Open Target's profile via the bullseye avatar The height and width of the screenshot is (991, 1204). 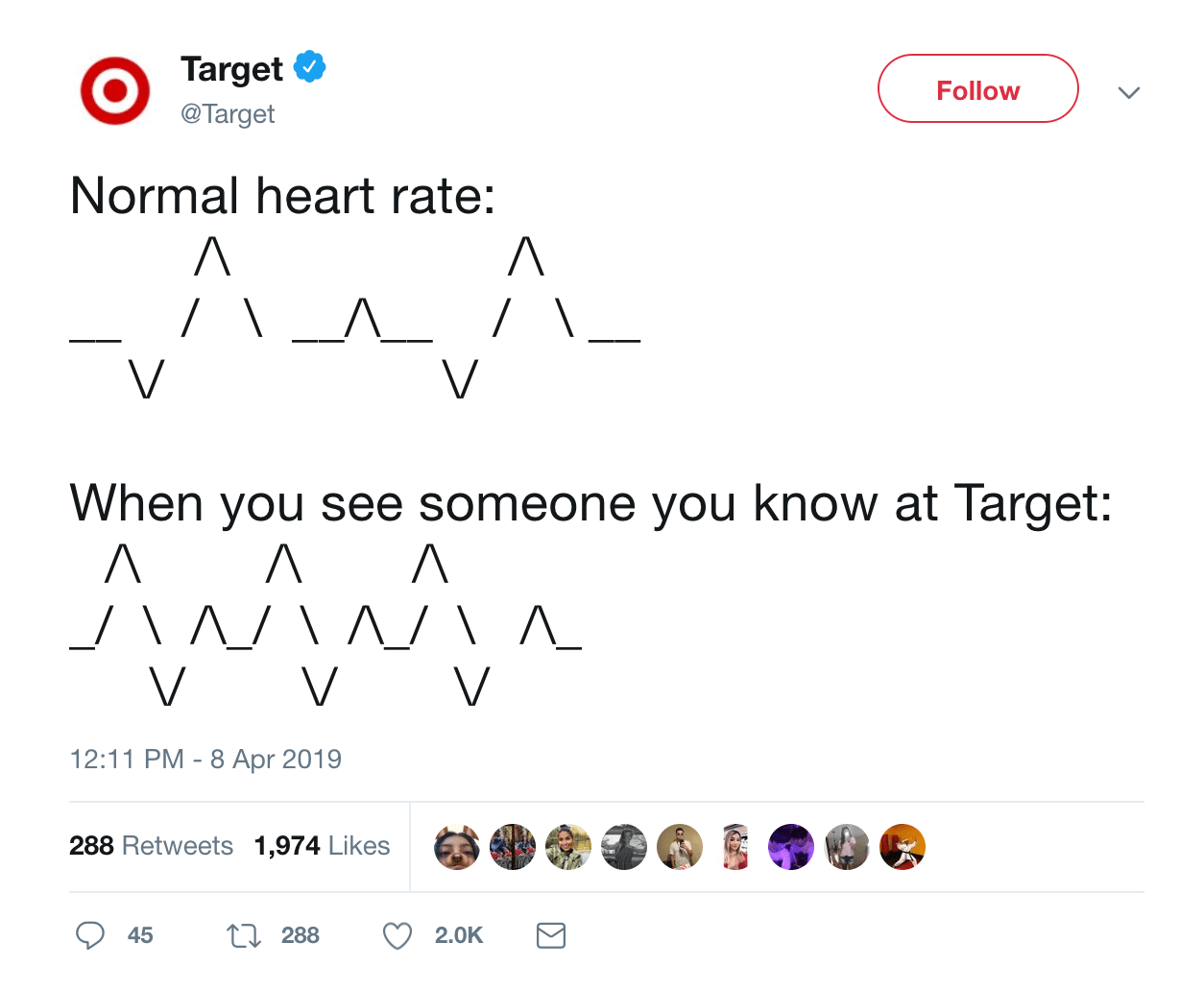[x=114, y=90]
